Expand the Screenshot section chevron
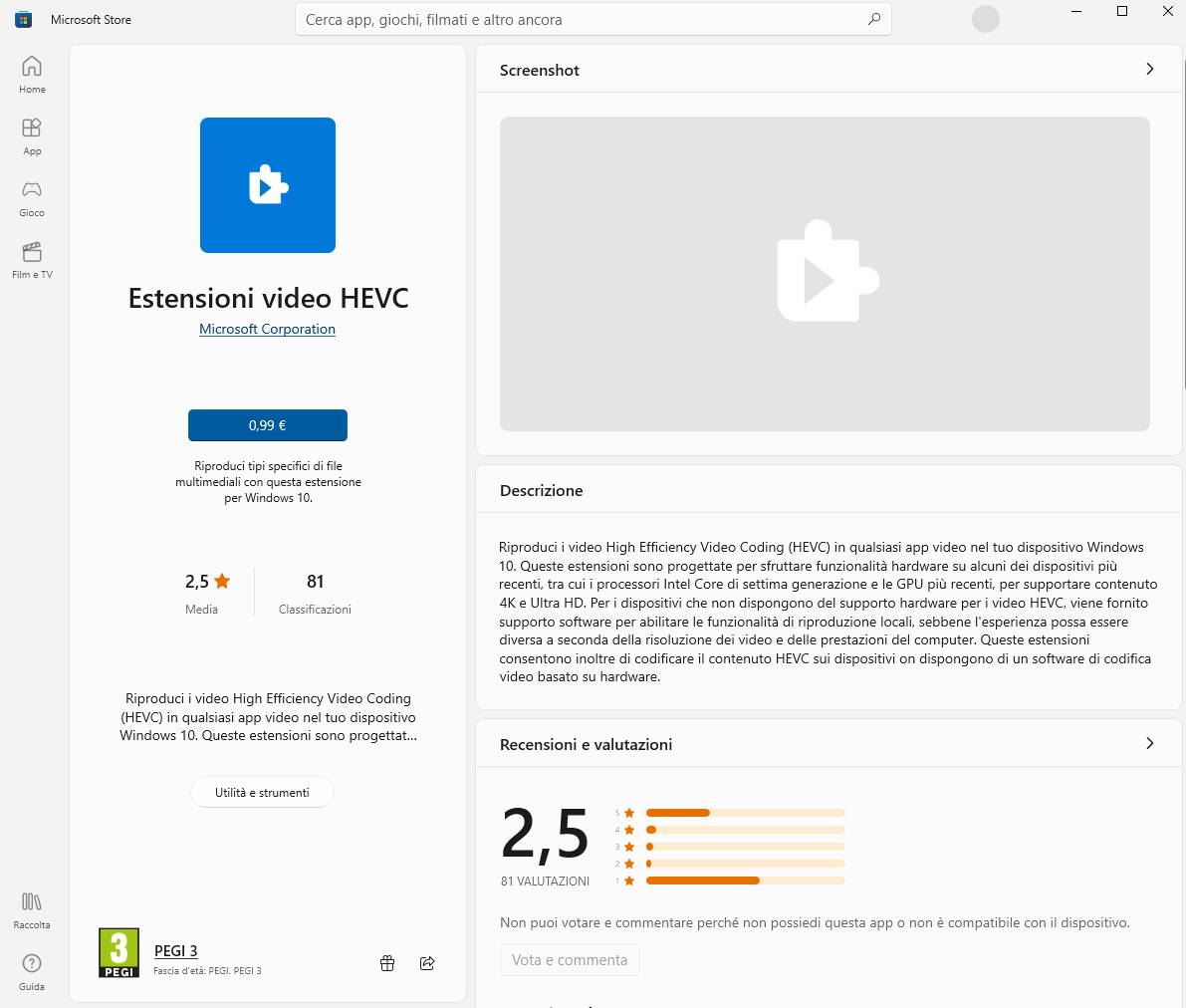Image resolution: width=1186 pixels, height=1008 pixels. point(1149,69)
